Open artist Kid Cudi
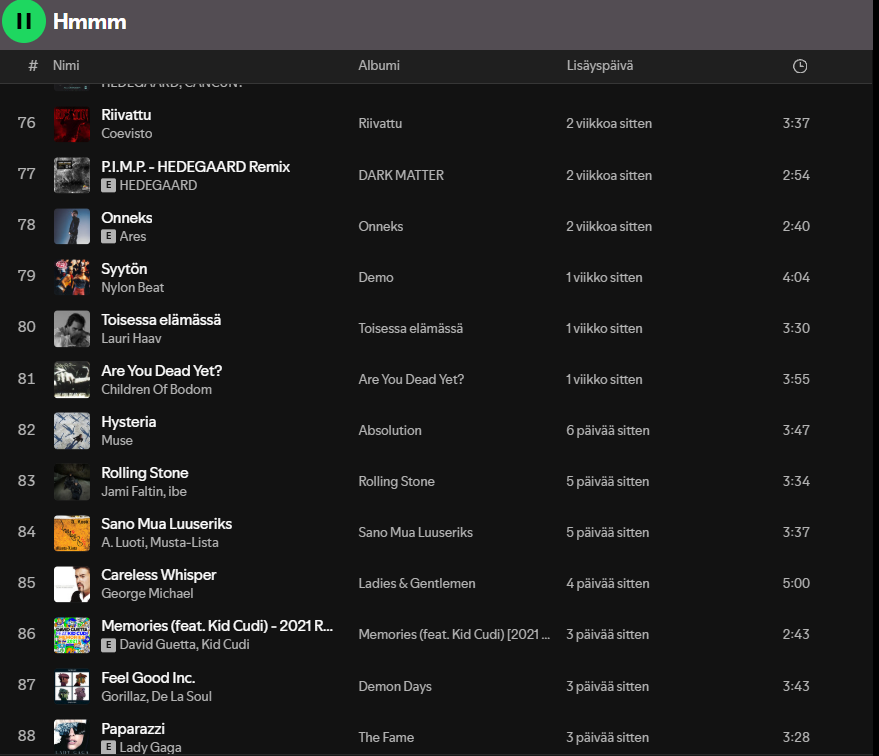Image resolution: width=879 pixels, height=756 pixels. click(x=225, y=644)
